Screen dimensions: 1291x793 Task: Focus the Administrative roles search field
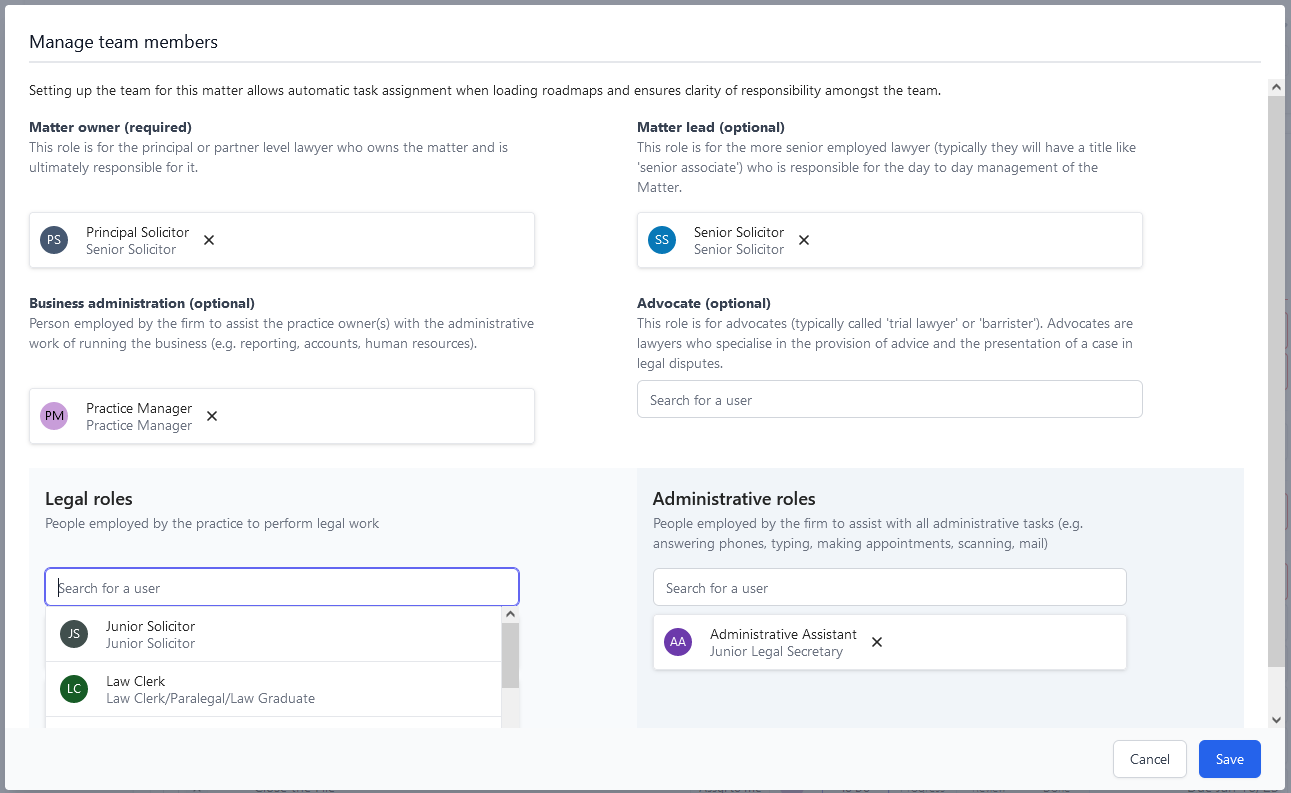(889, 588)
